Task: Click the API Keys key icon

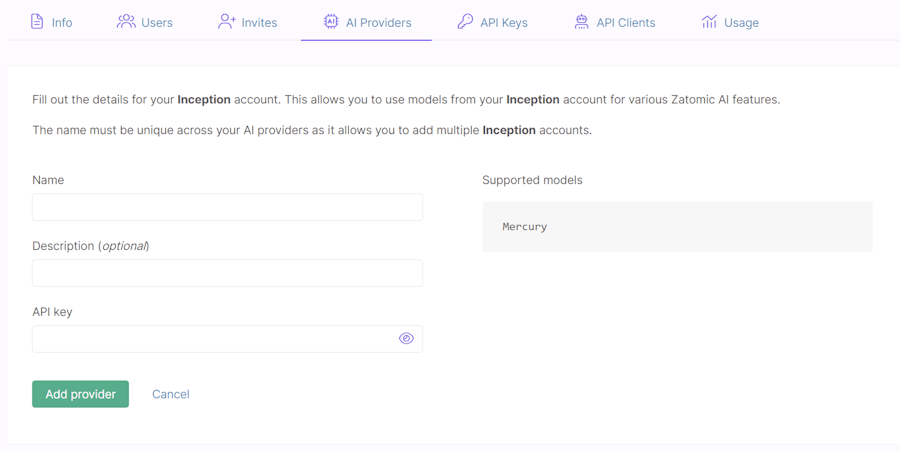Action: coord(465,22)
